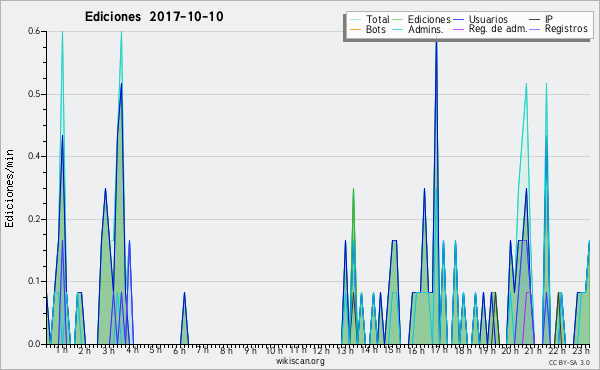Click the "CC BY-SA 3.0" license text
Image resolution: width=600 pixels, height=370 pixels.
click(x=569, y=363)
